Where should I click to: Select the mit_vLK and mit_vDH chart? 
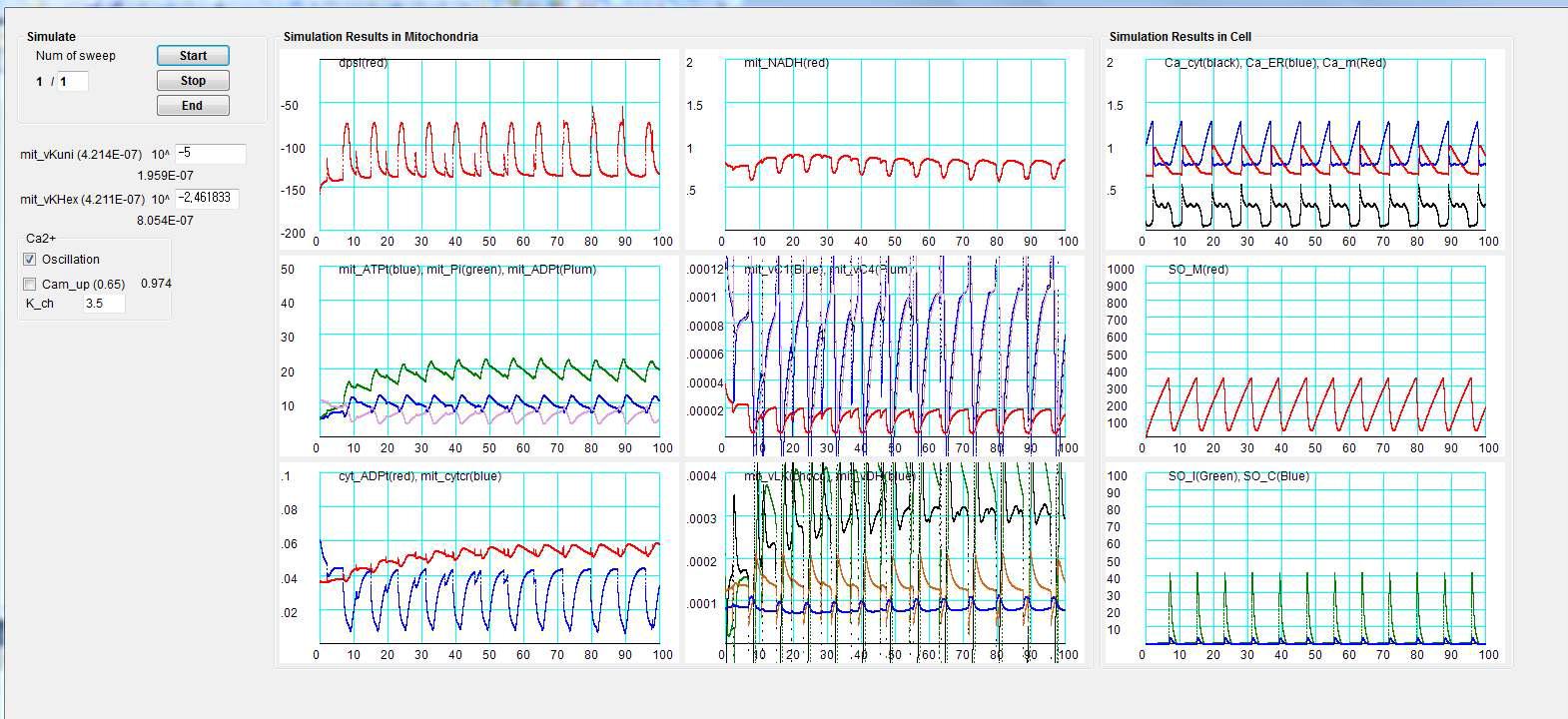click(x=884, y=563)
